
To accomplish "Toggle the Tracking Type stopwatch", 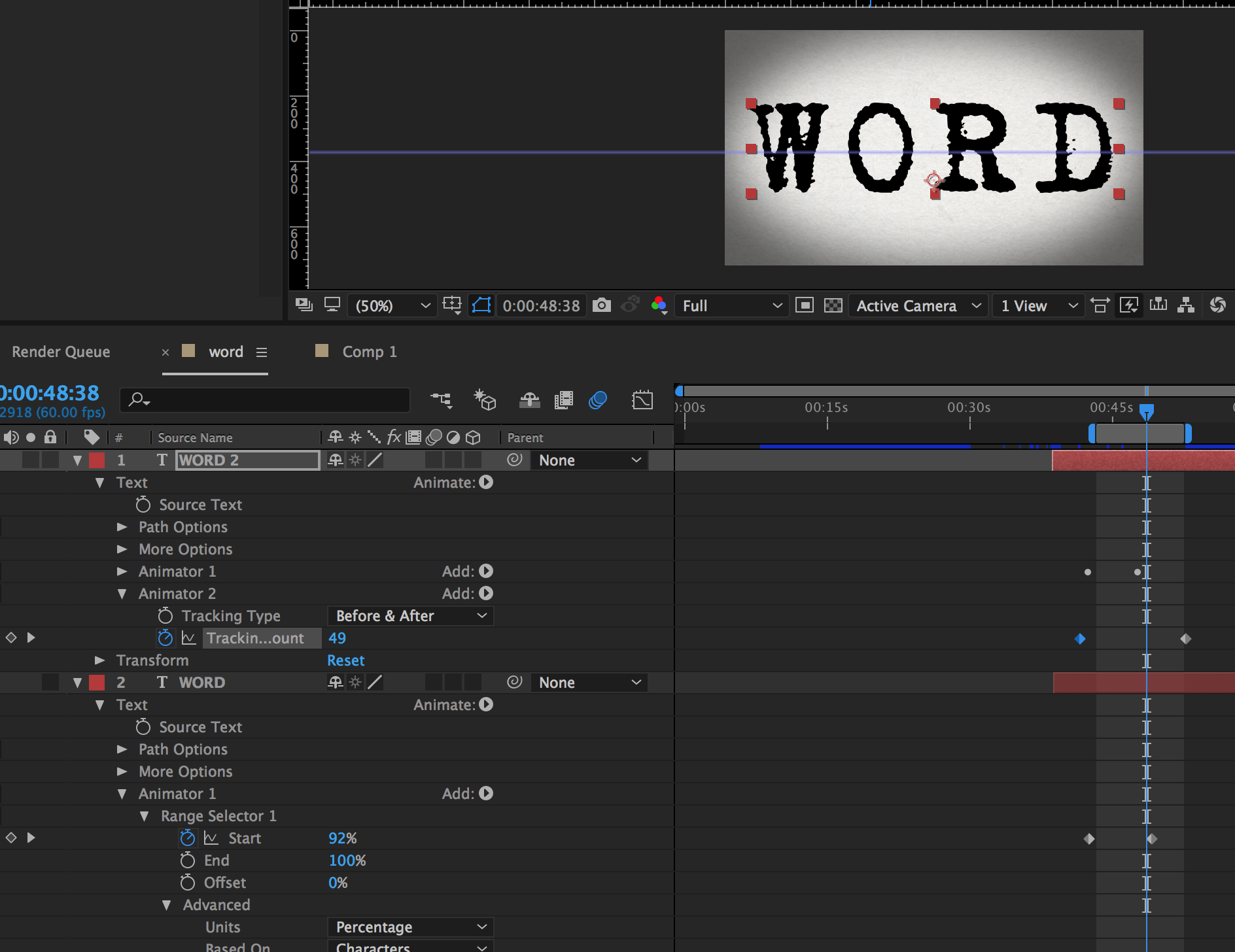I will (165, 615).
